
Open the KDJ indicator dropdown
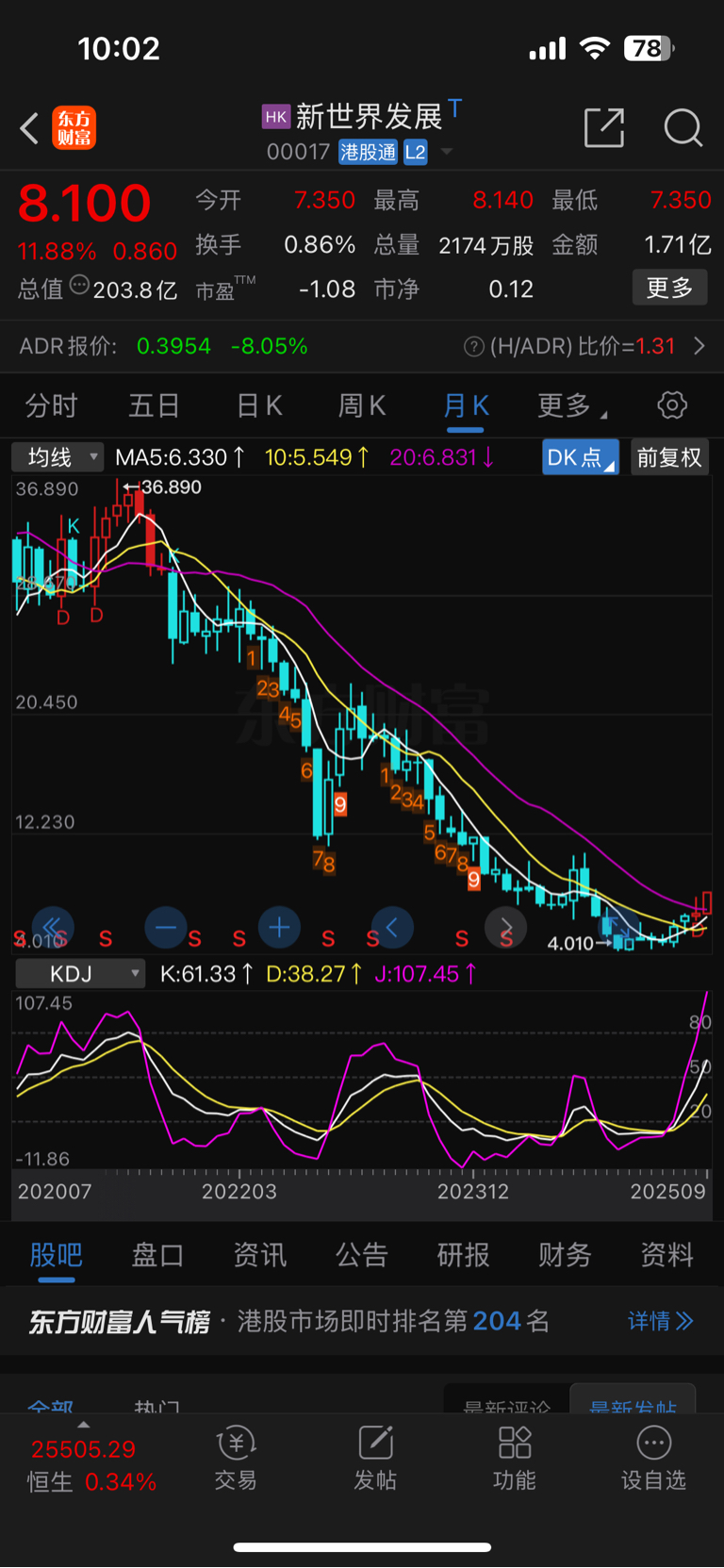(x=80, y=973)
